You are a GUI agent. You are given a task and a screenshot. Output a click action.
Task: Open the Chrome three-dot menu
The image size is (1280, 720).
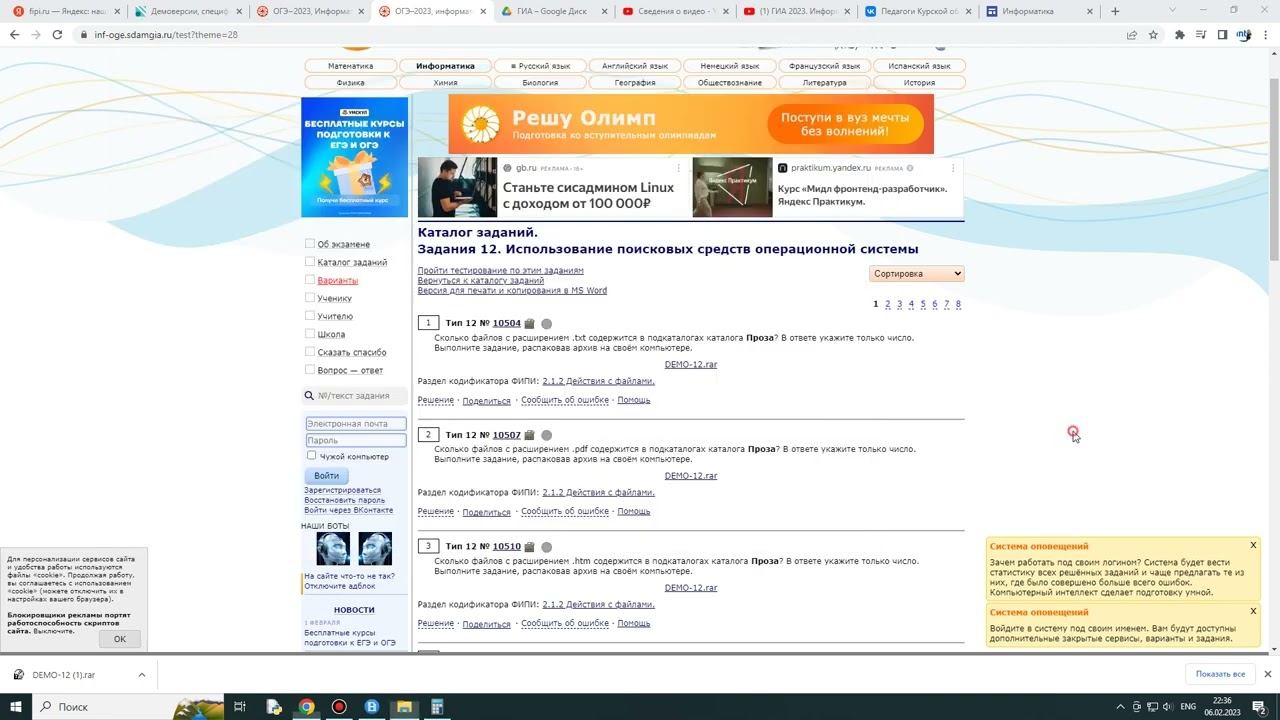[1266, 34]
